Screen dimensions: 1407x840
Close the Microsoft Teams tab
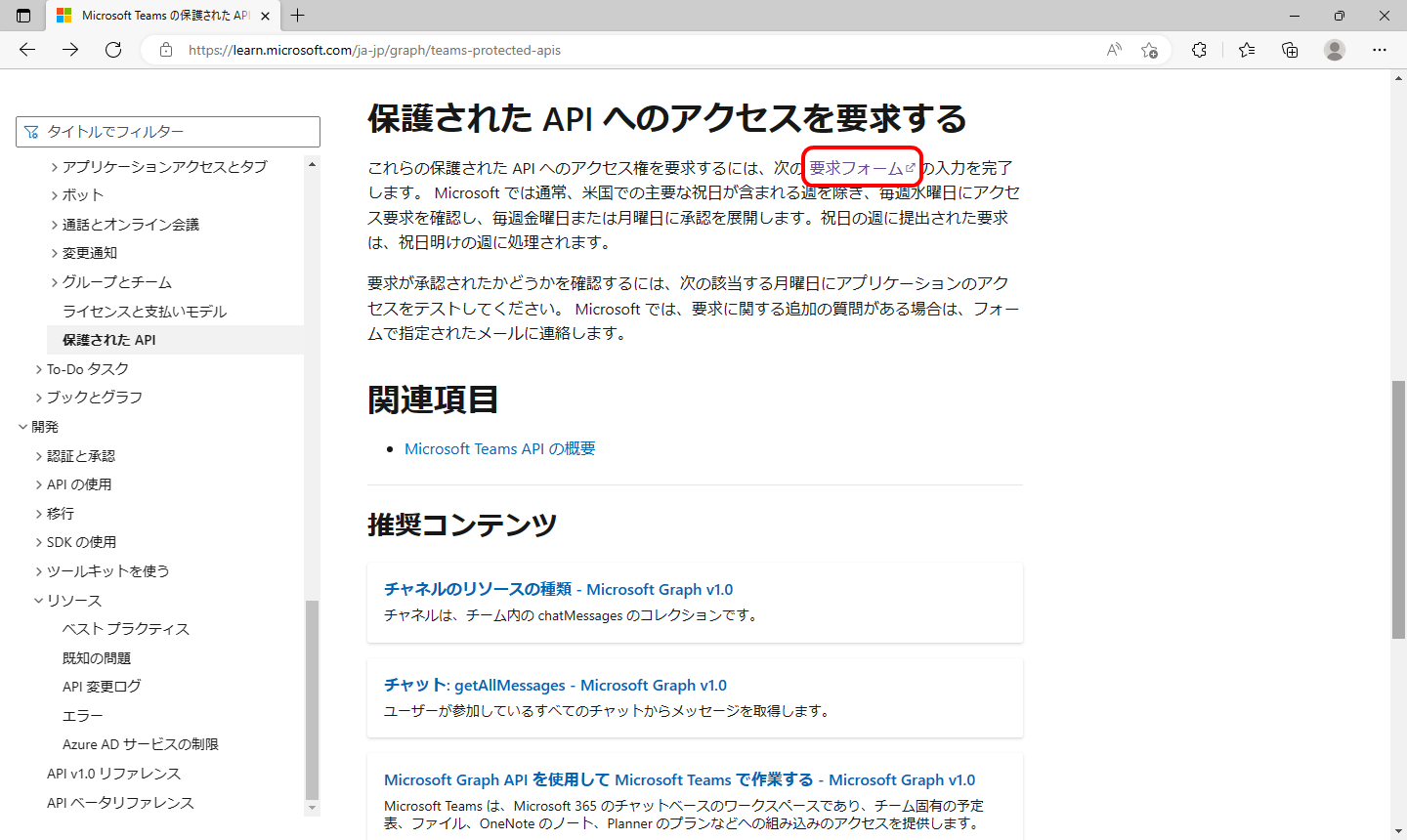[x=265, y=16]
